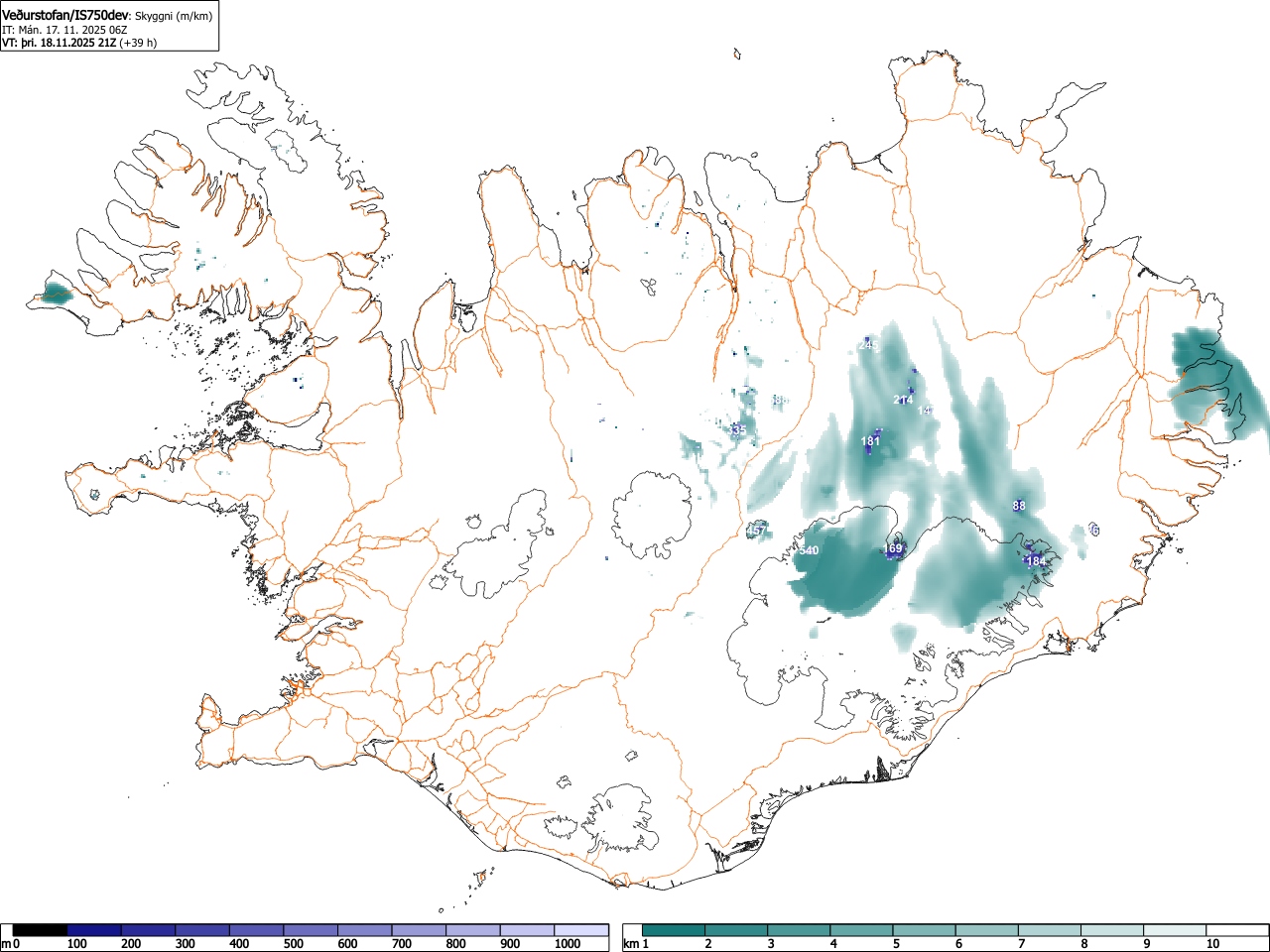Pick the 9–10 km legend swatch
Viewport: 1270px width, 952px height.
(x=1174, y=930)
